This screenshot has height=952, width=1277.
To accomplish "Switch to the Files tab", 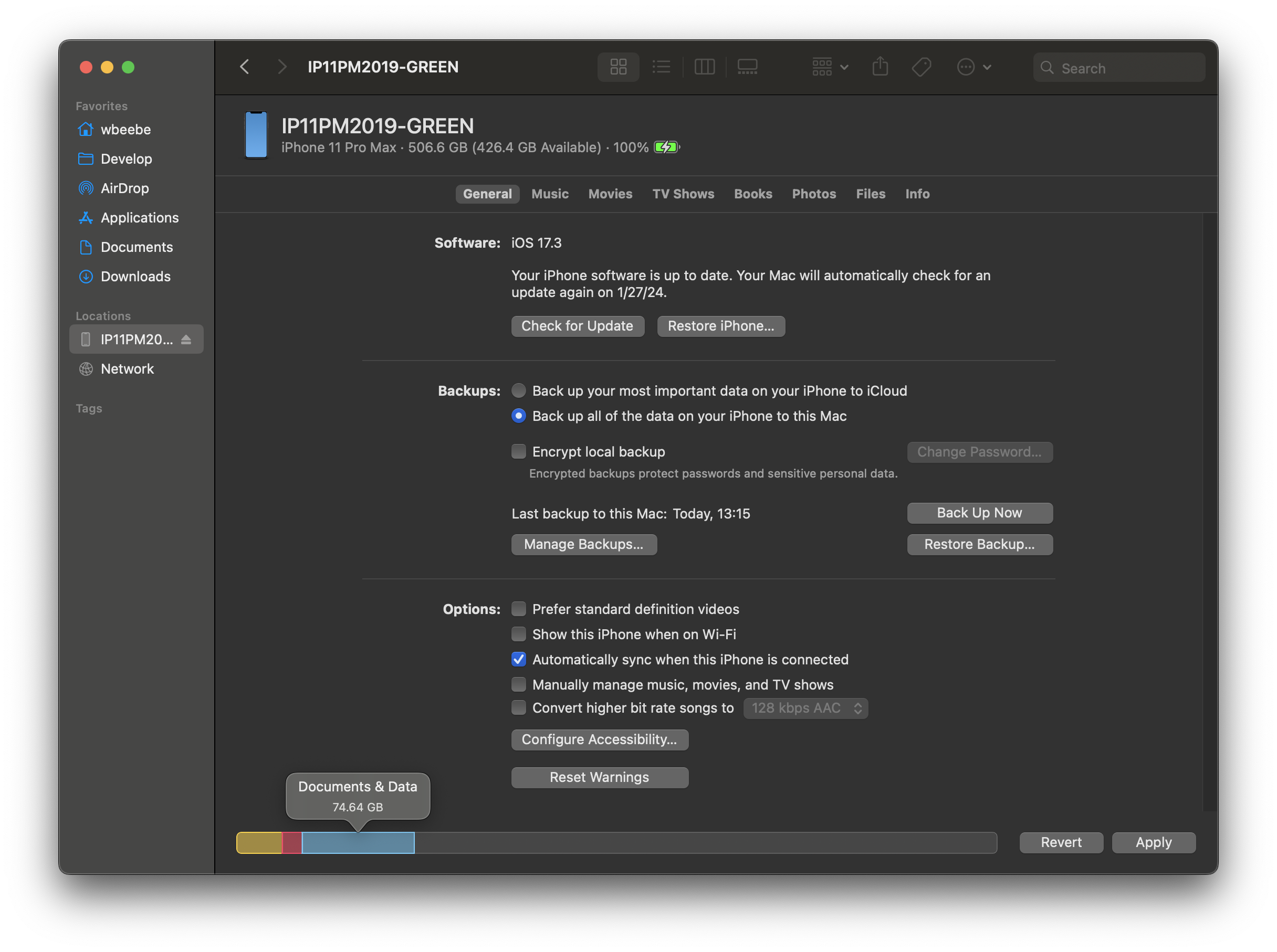I will point(870,194).
